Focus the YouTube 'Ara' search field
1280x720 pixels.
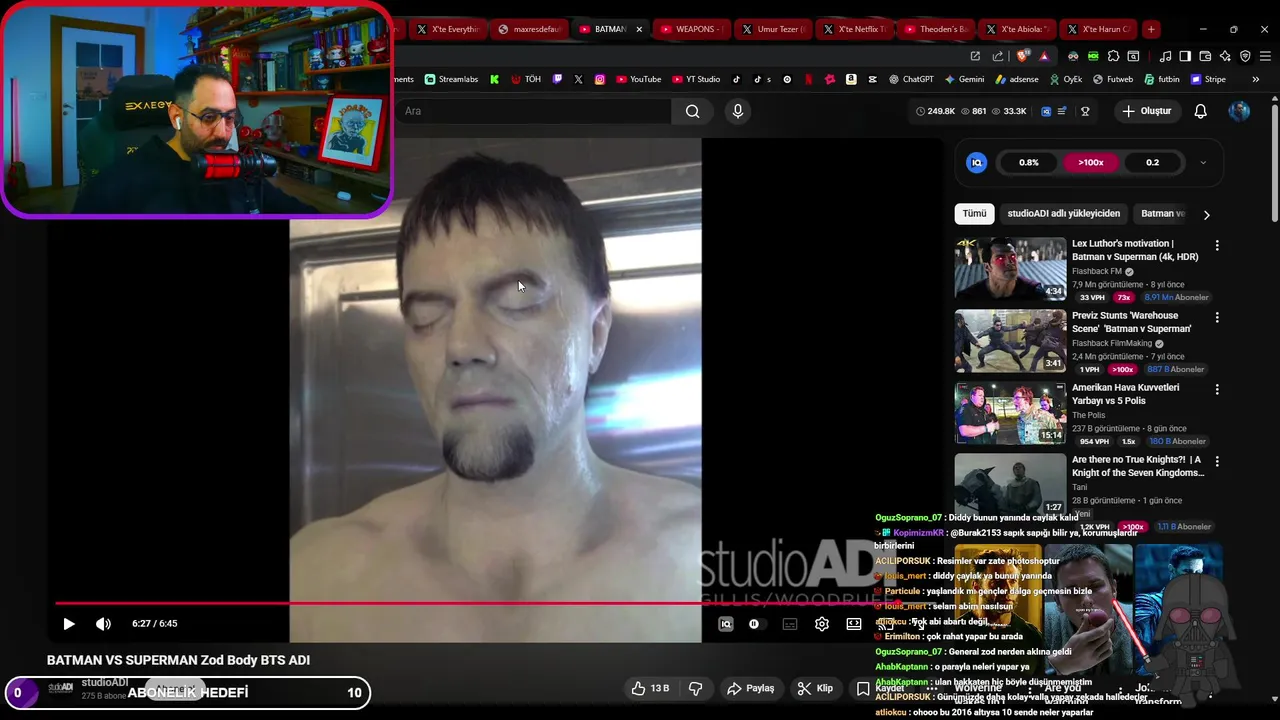[535, 111]
